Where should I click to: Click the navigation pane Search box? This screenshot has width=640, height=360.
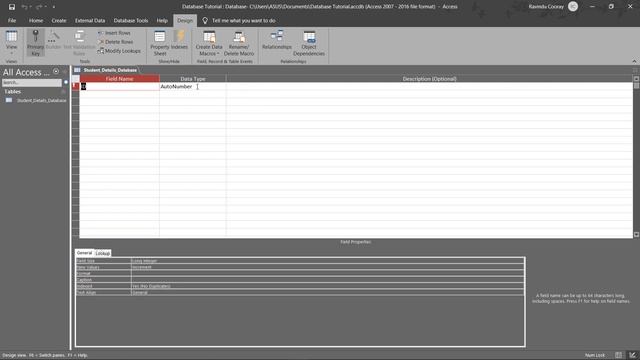pyautogui.click(x=31, y=82)
